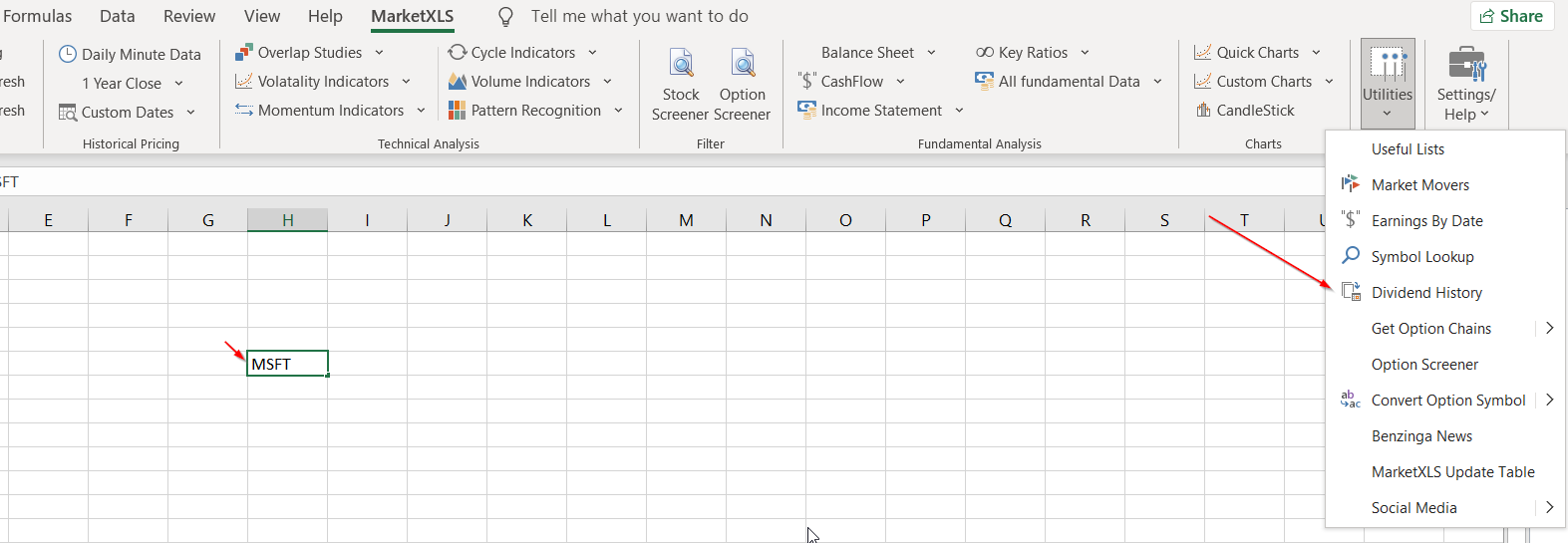Click Earnings By Date dollar icon

point(1351,219)
